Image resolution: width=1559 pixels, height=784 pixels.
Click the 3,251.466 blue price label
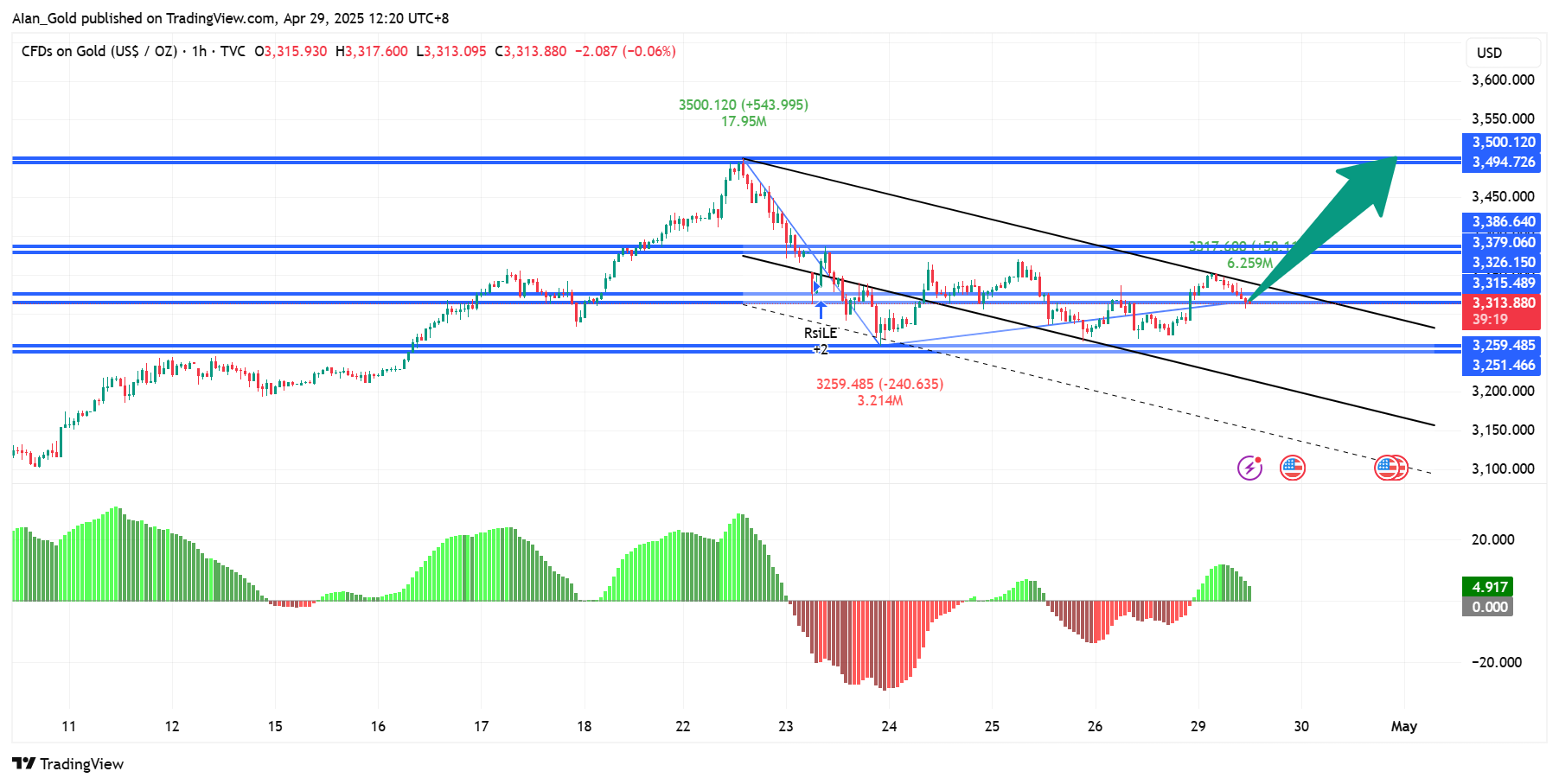(x=1501, y=365)
